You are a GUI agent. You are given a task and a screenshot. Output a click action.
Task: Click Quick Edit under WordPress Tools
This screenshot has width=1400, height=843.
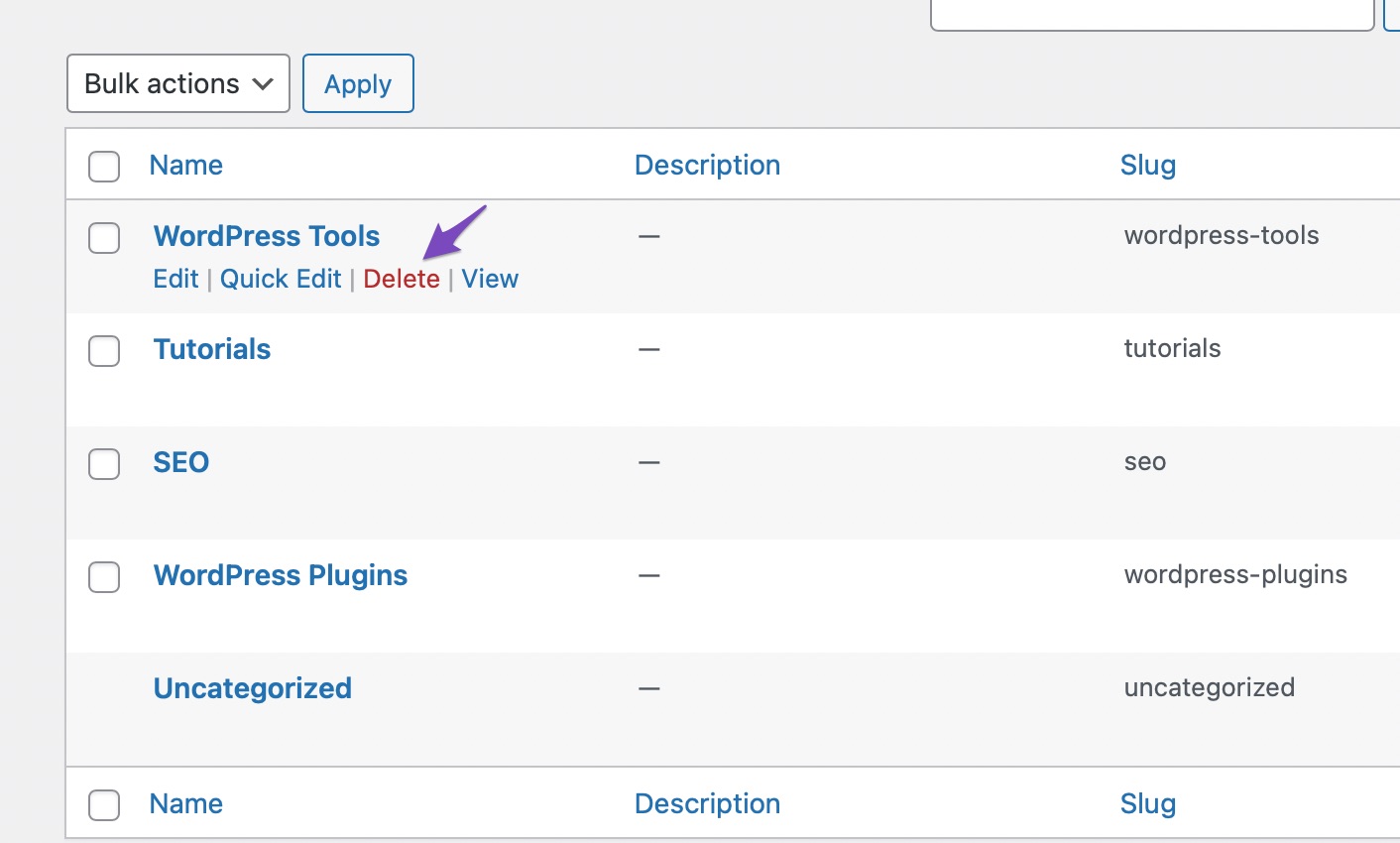click(281, 279)
